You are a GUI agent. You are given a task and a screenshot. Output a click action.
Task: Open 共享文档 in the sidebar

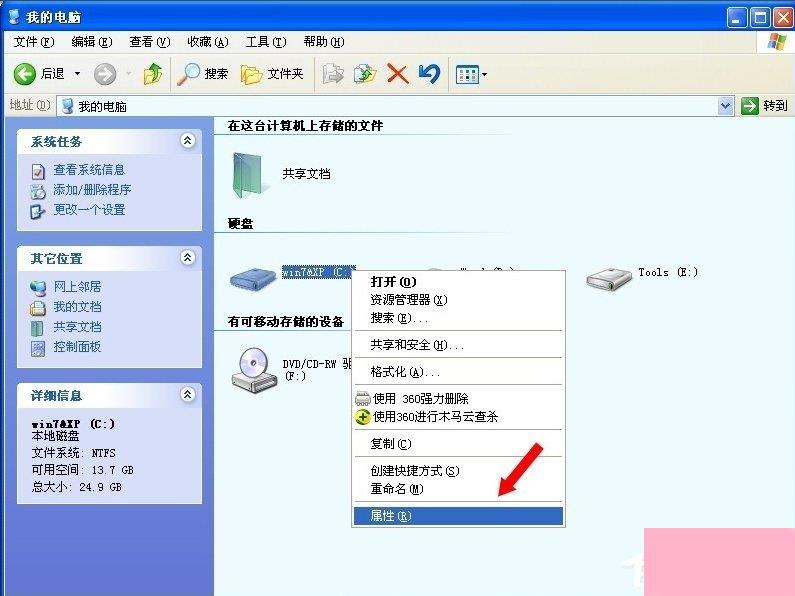[77, 327]
